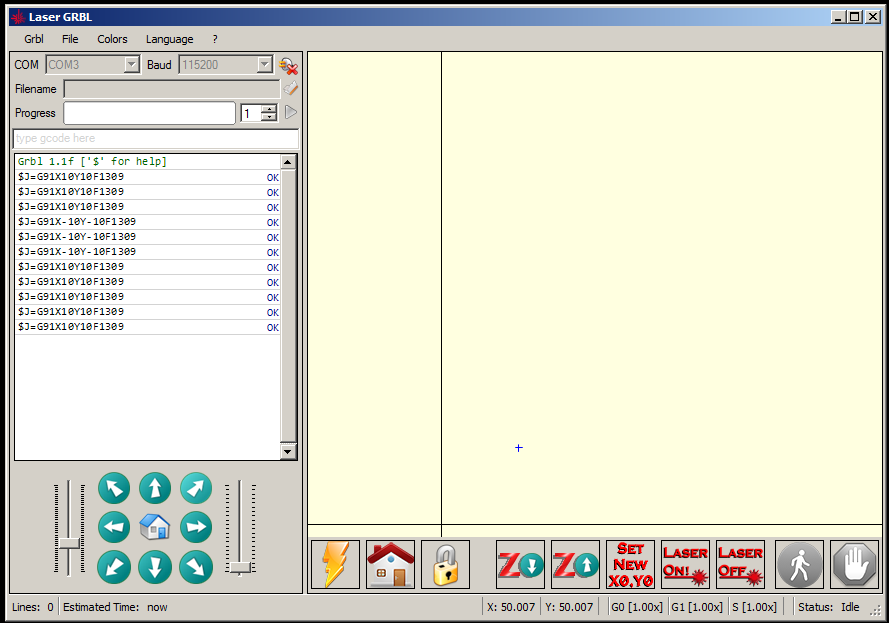Click console scrollbar down arrow
889x623 pixels.
[288, 451]
